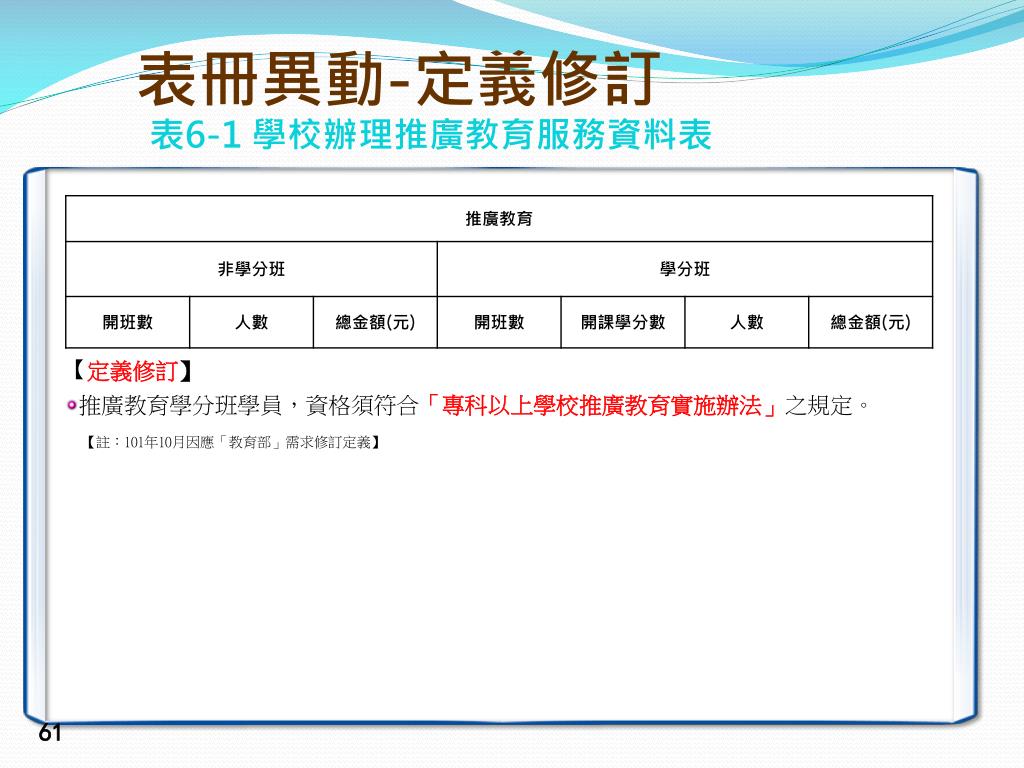Click 開班數 under 非學分班
1024x768 pixels.
pos(127,322)
